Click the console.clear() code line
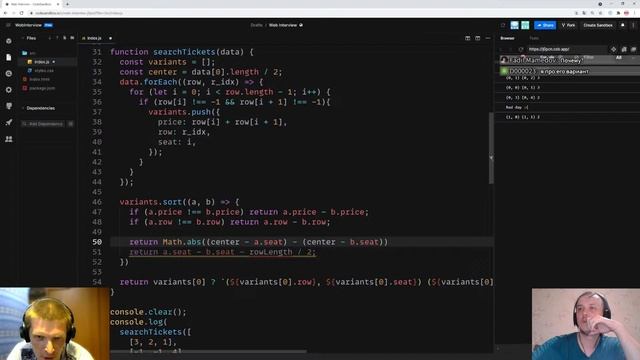Image resolution: width=640 pixels, height=360 pixels. coord(148,312)
